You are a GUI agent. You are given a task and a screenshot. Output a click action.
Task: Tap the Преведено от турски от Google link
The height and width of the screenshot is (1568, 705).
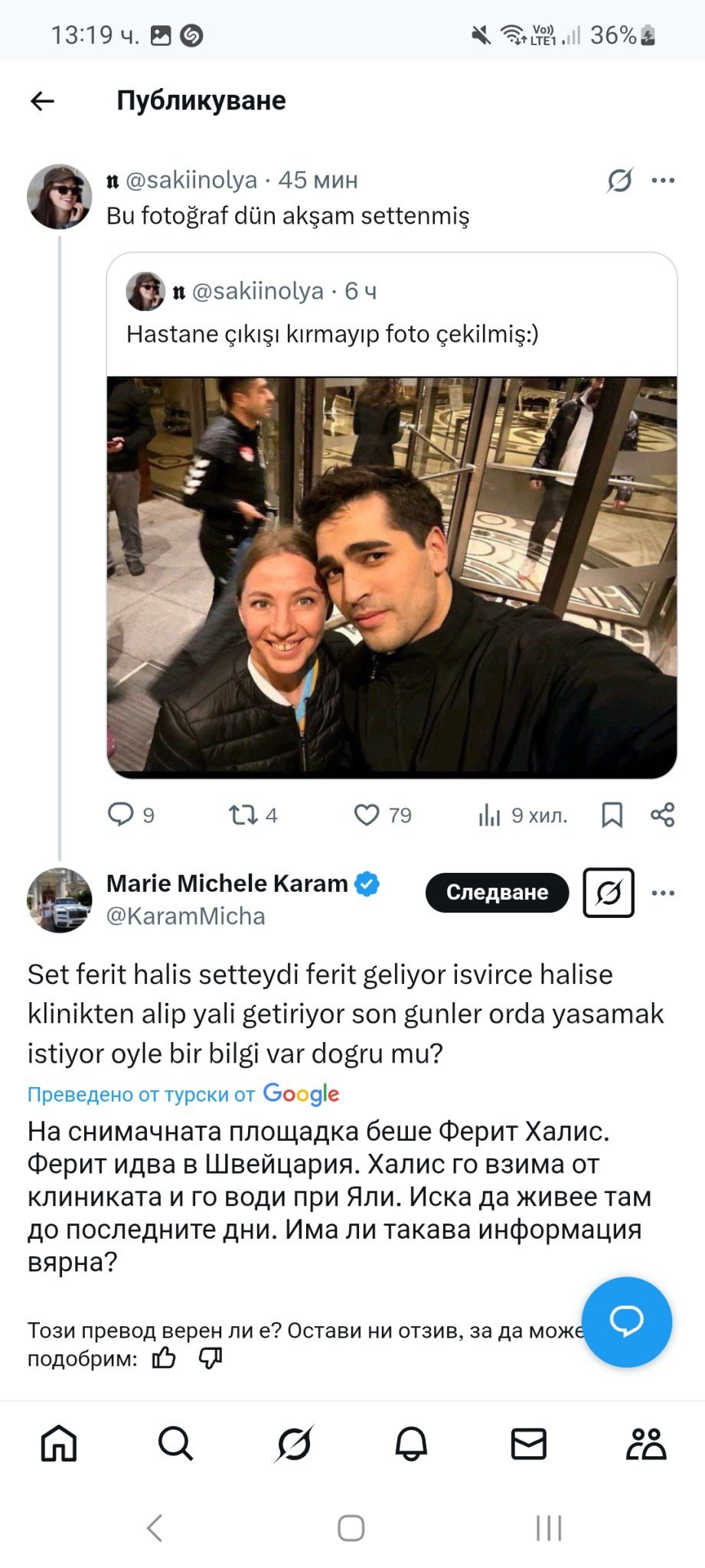point(184,1094)
